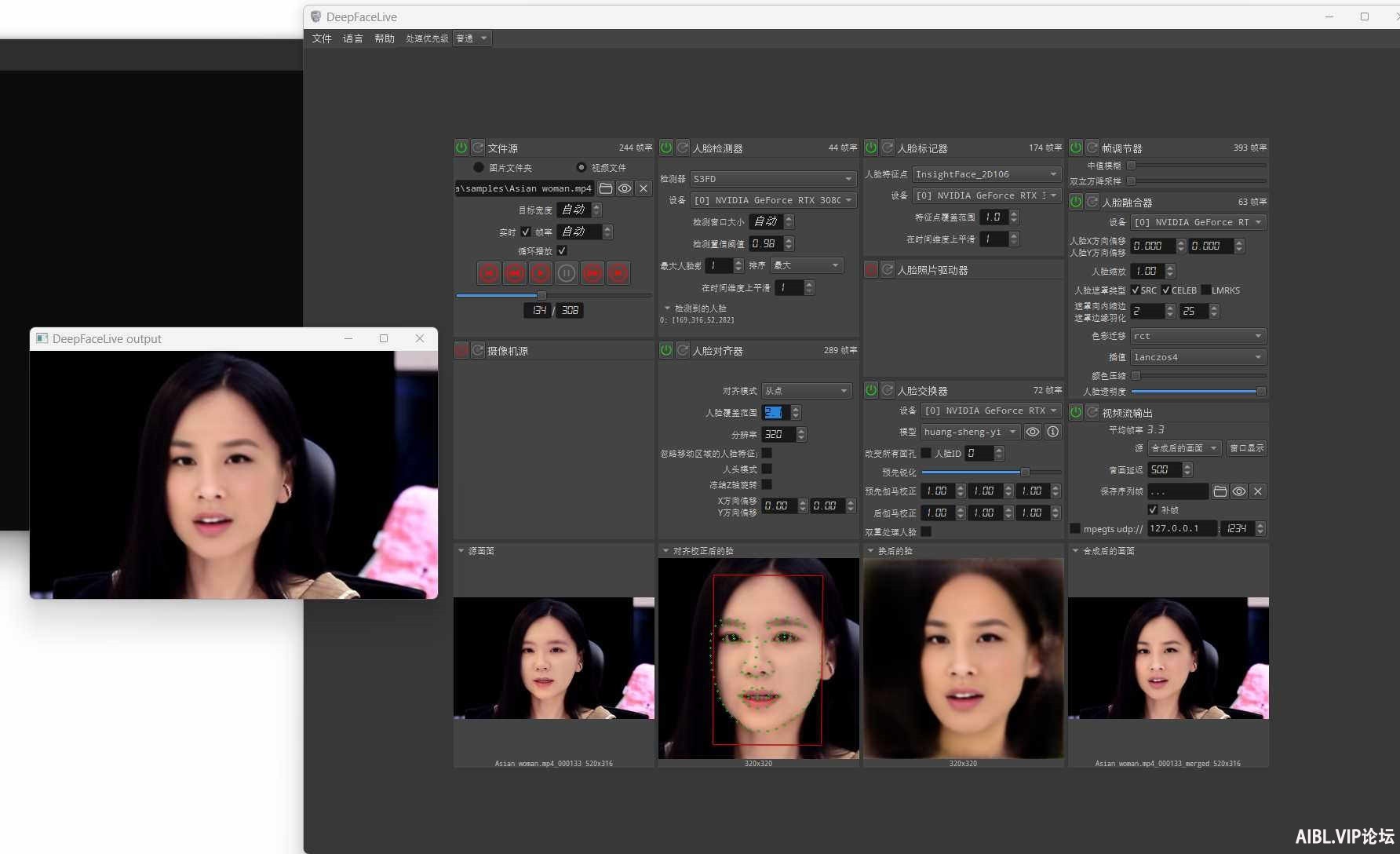Toggle power for 人脸交换器 module

pyautogui.click(x=871, y=390)
